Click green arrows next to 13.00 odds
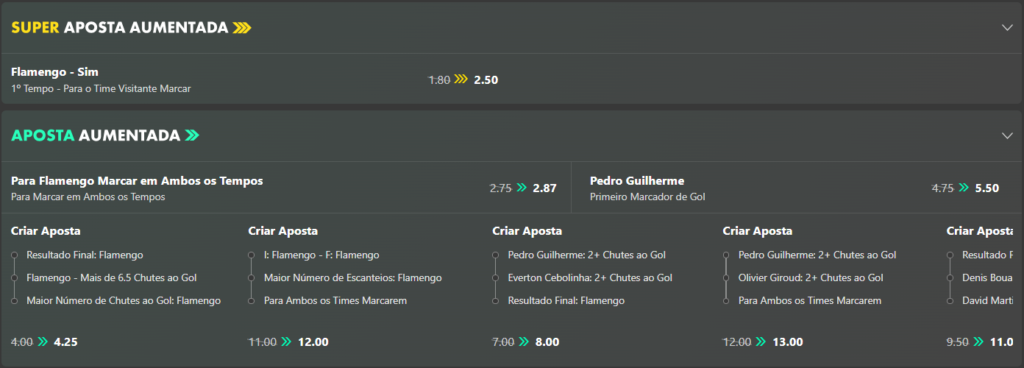The image size is (1024, 368). (761, 341)
